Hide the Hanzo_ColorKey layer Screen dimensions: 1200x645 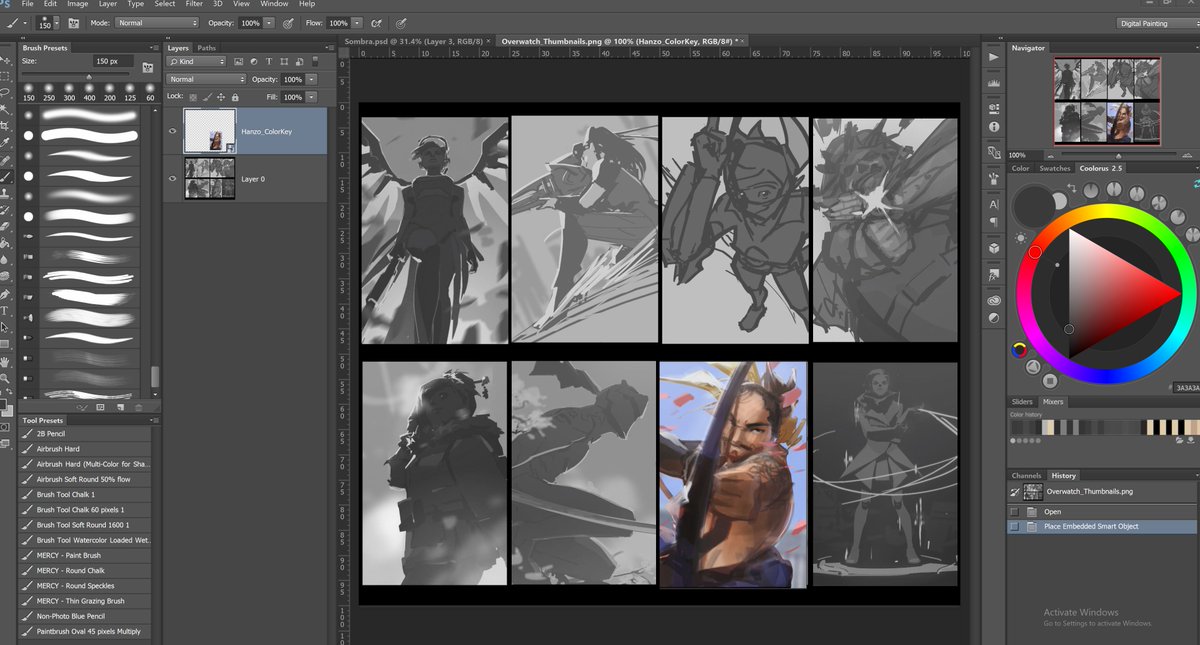pyautogui.click(x=173, y=130)
